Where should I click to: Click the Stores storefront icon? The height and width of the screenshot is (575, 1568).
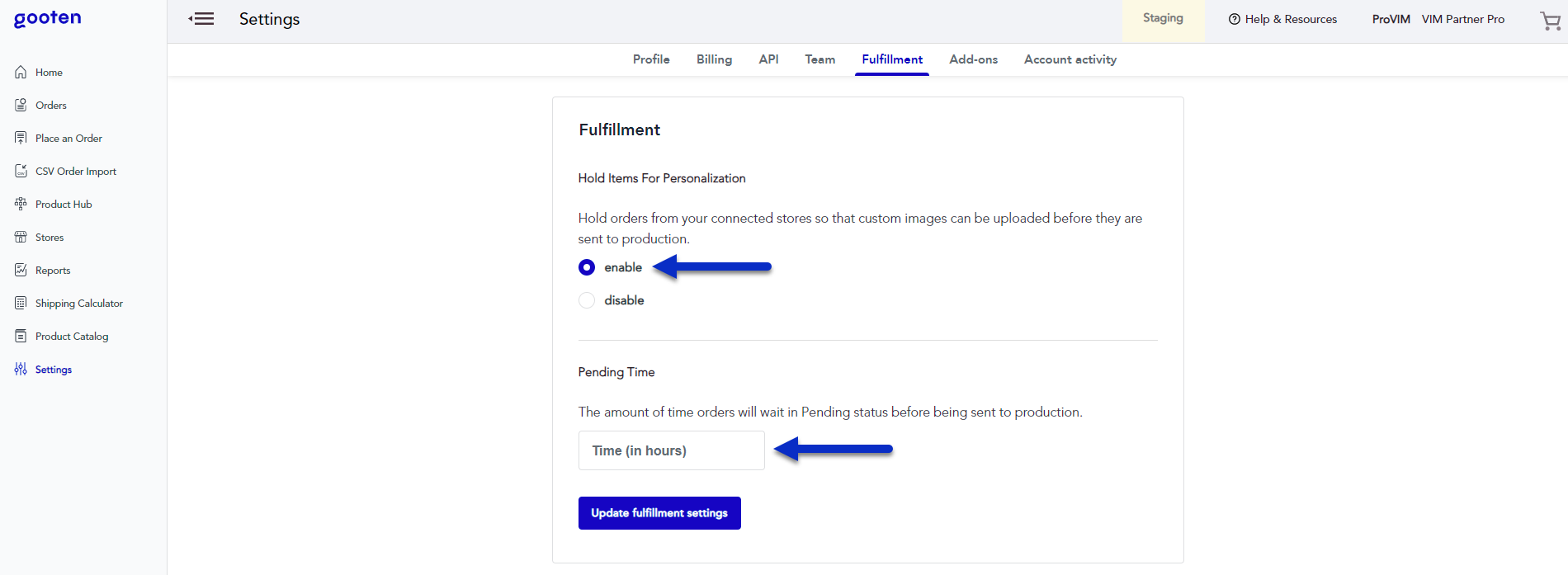21,238
